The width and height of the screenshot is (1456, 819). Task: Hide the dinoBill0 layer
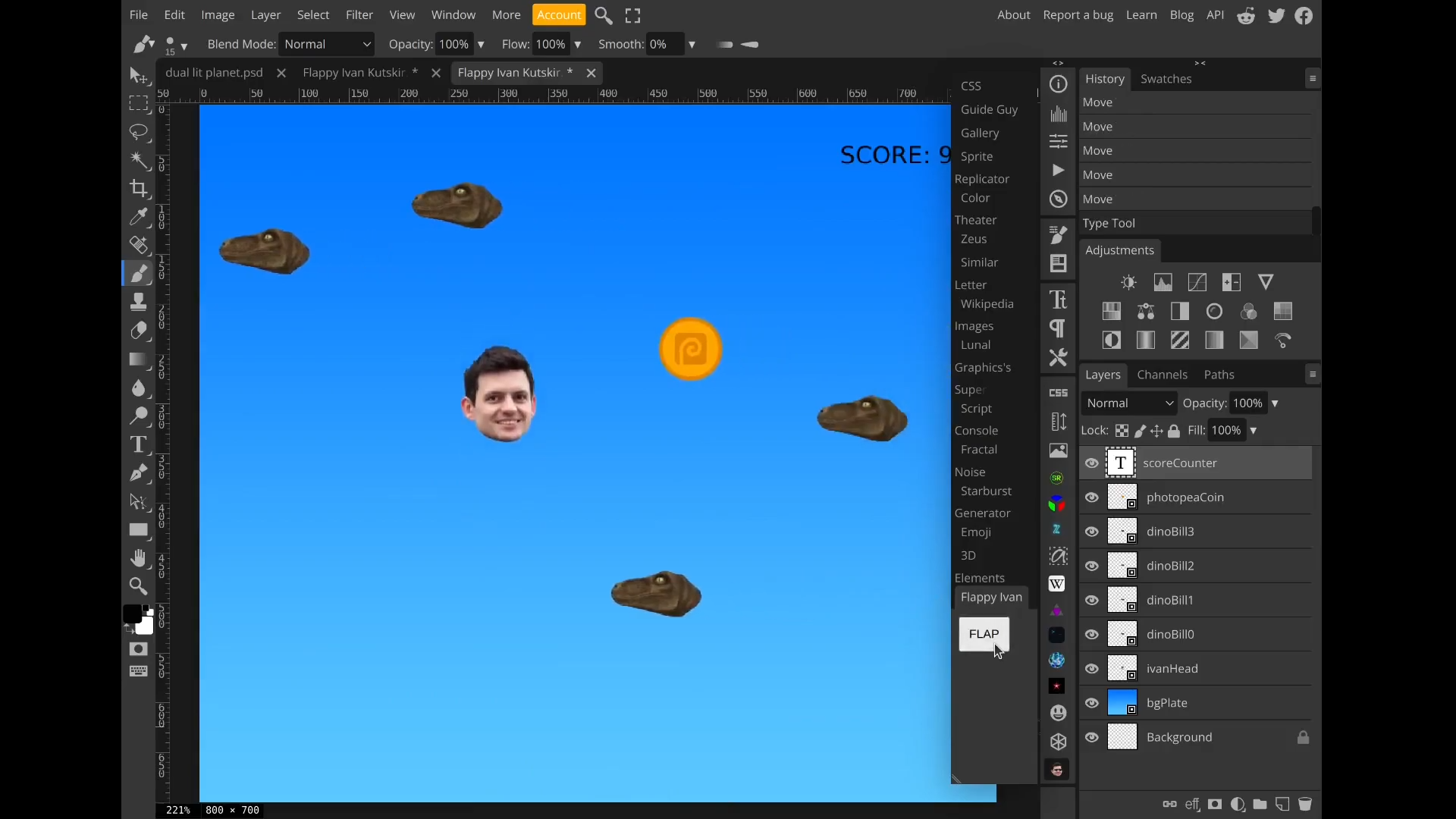(x=1092, y=635)
